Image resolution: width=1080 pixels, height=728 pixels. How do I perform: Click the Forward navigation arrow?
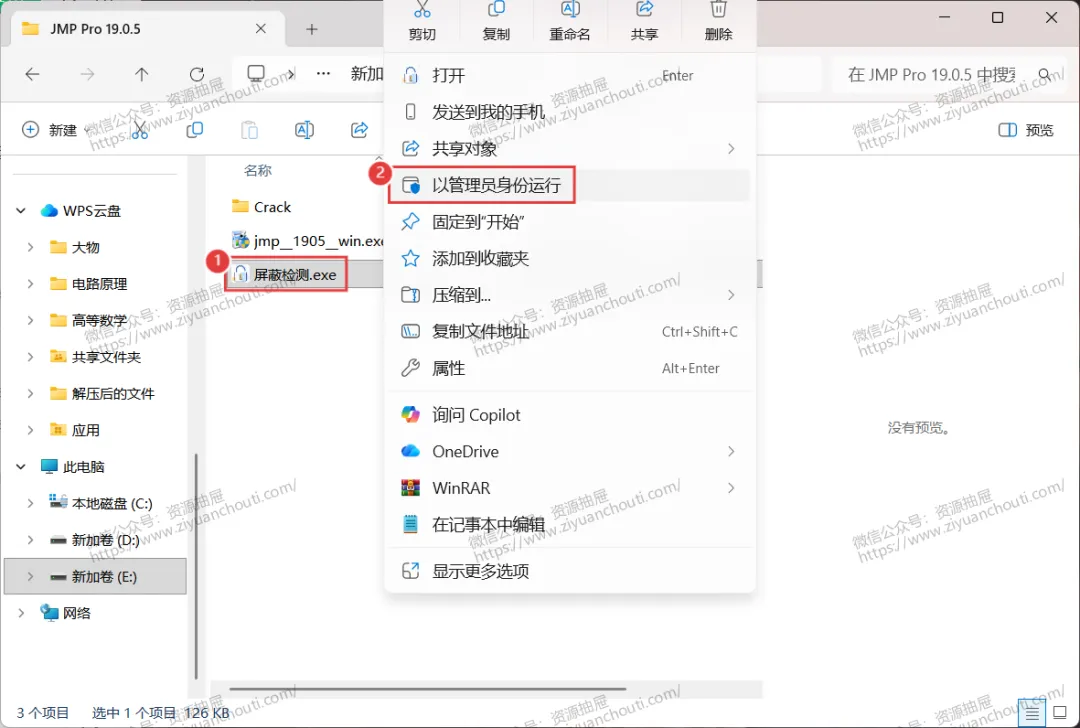pyautogui.click(x=87, y=74)
